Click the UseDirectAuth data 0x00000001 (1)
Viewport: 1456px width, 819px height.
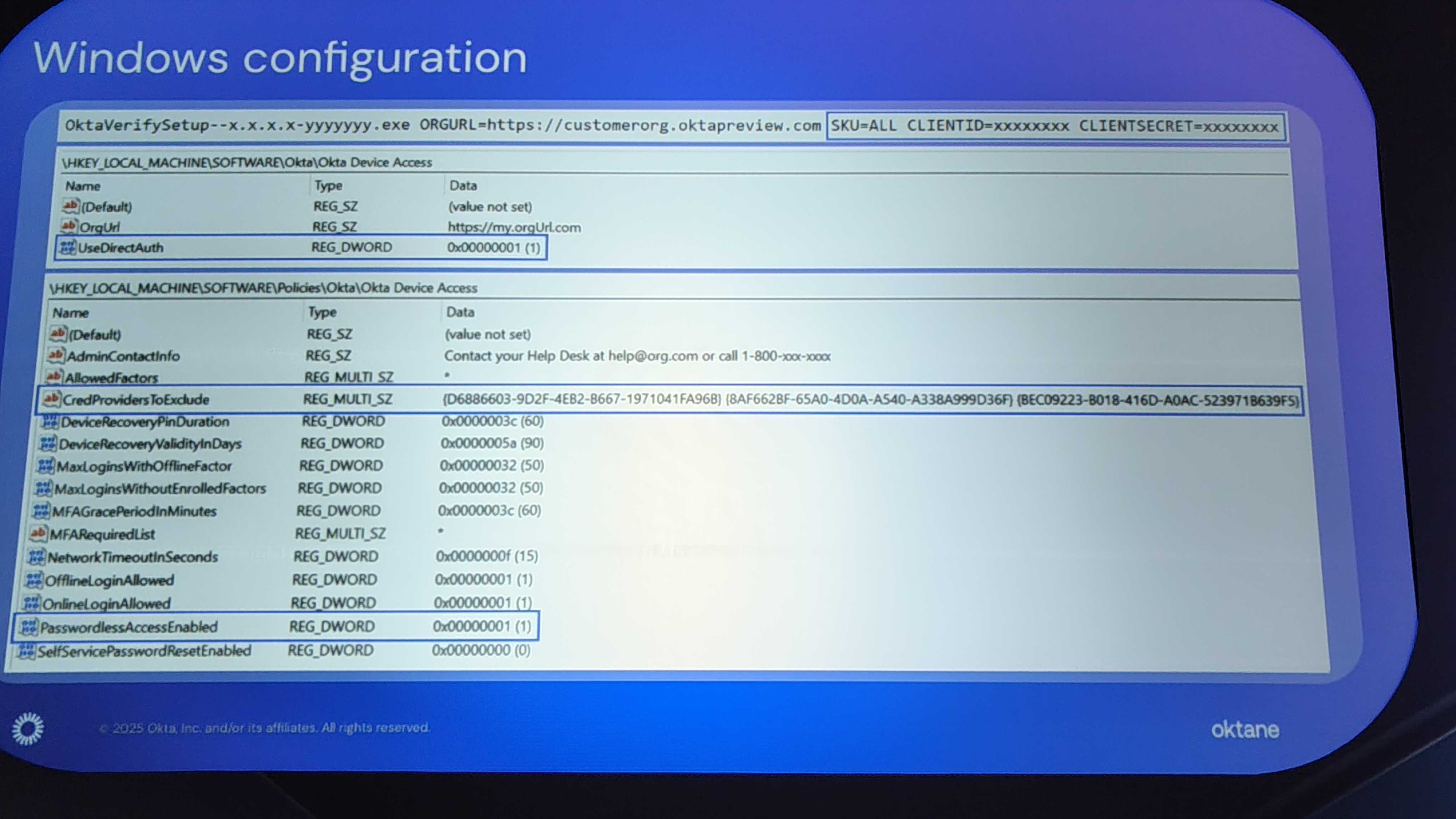[494, 248]
